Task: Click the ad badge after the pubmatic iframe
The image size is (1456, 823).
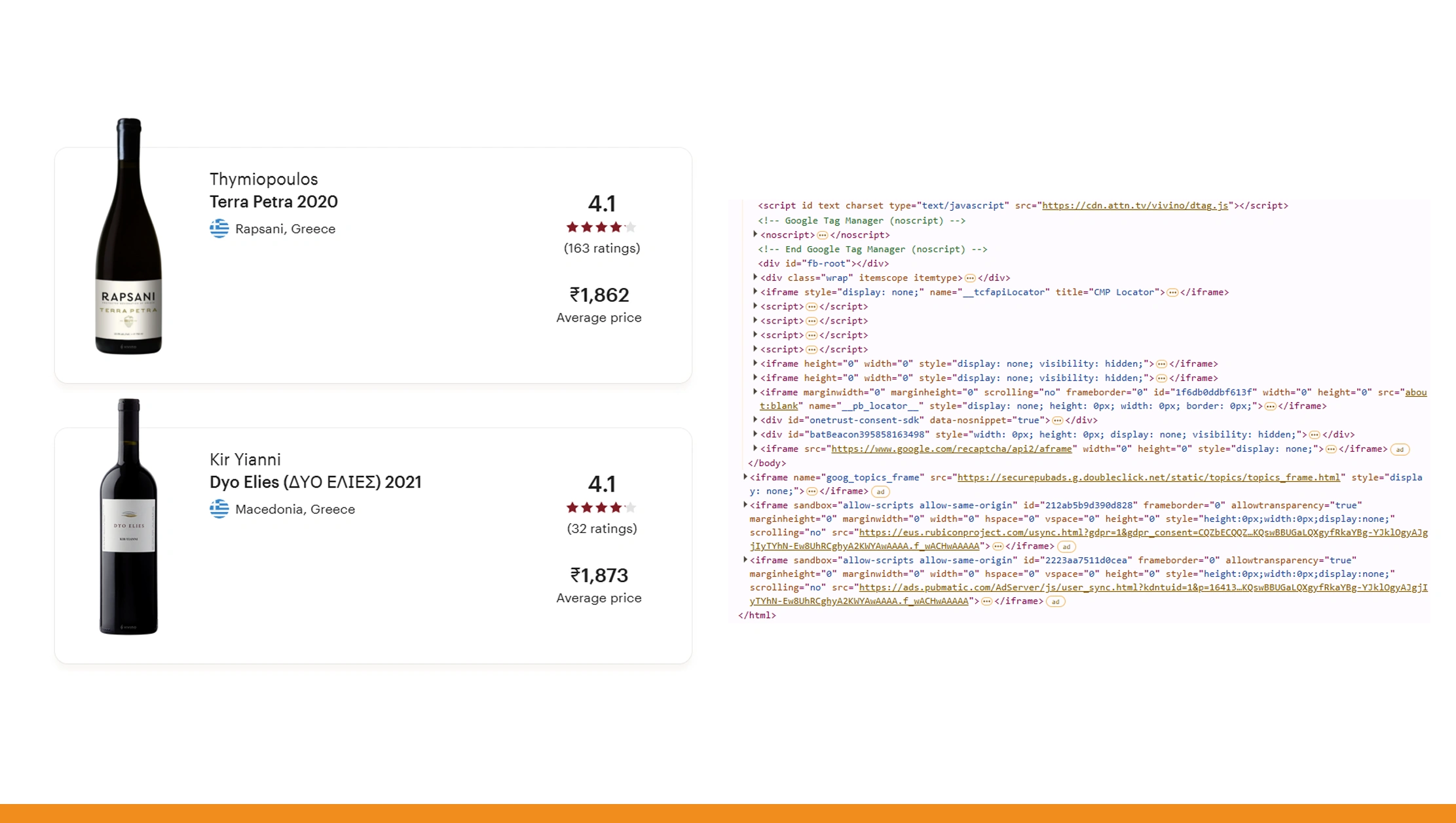Action: coord(1055,601)
